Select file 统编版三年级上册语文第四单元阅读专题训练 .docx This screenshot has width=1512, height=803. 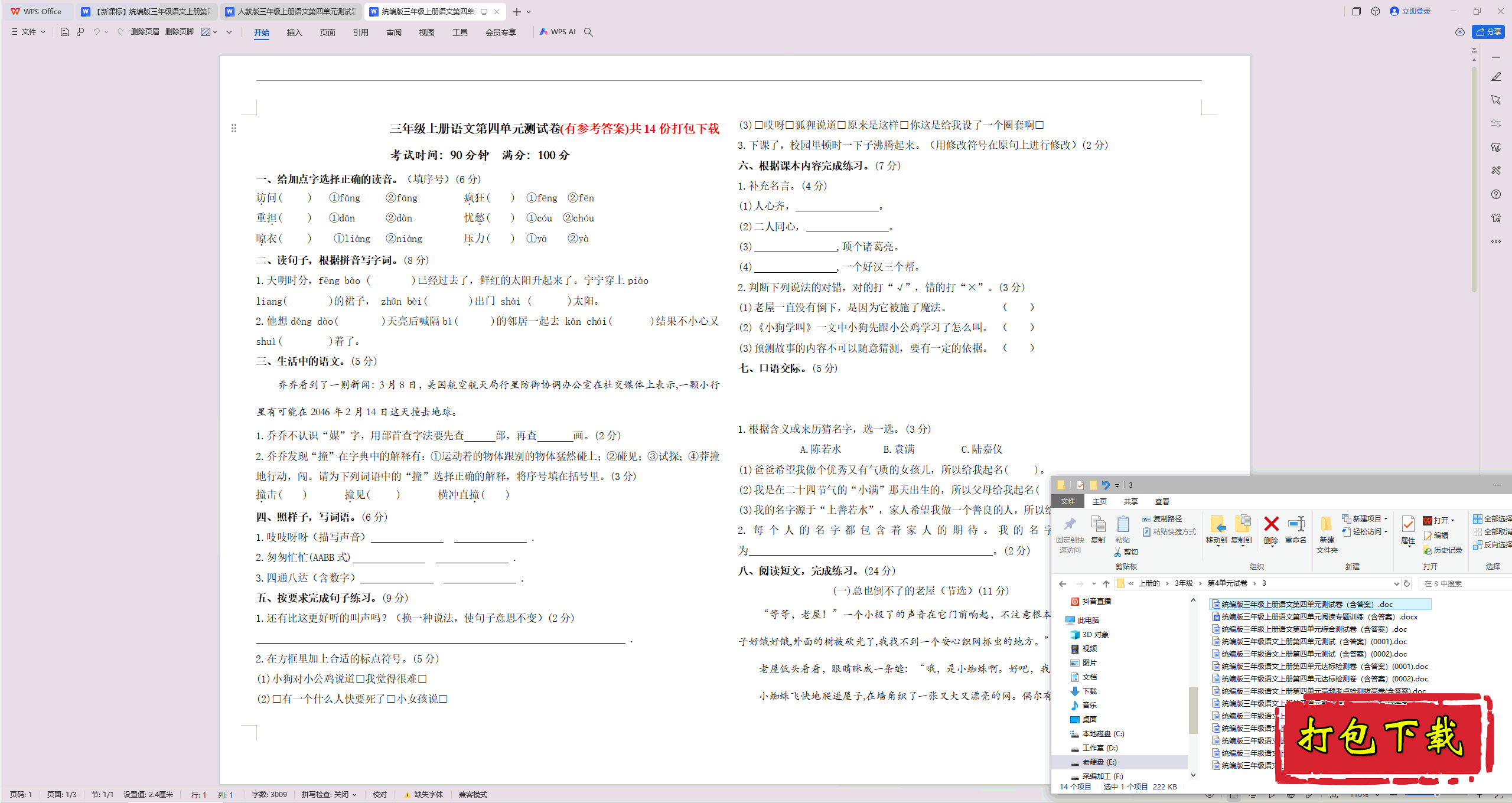1314,617
